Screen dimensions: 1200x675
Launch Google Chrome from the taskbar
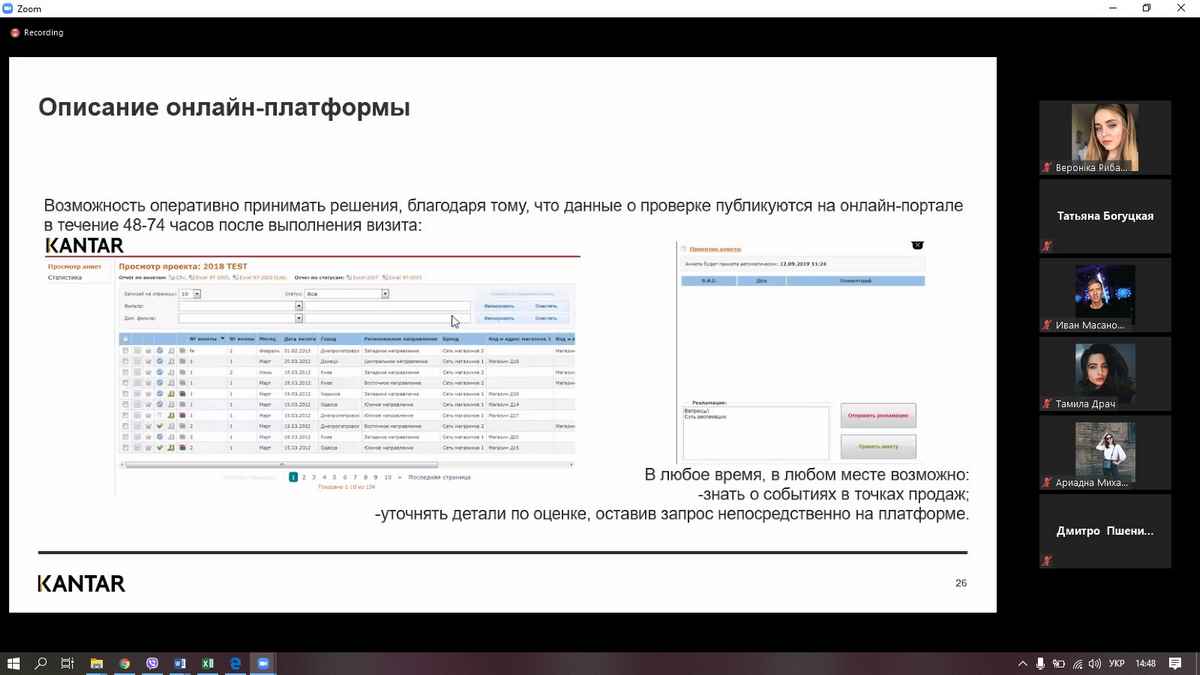[x=124, y=663]
